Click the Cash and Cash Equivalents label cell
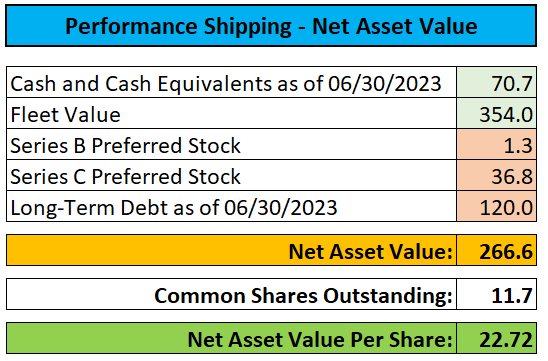The height and width of the screenshot is (361, 548). (x=231, y=82)
